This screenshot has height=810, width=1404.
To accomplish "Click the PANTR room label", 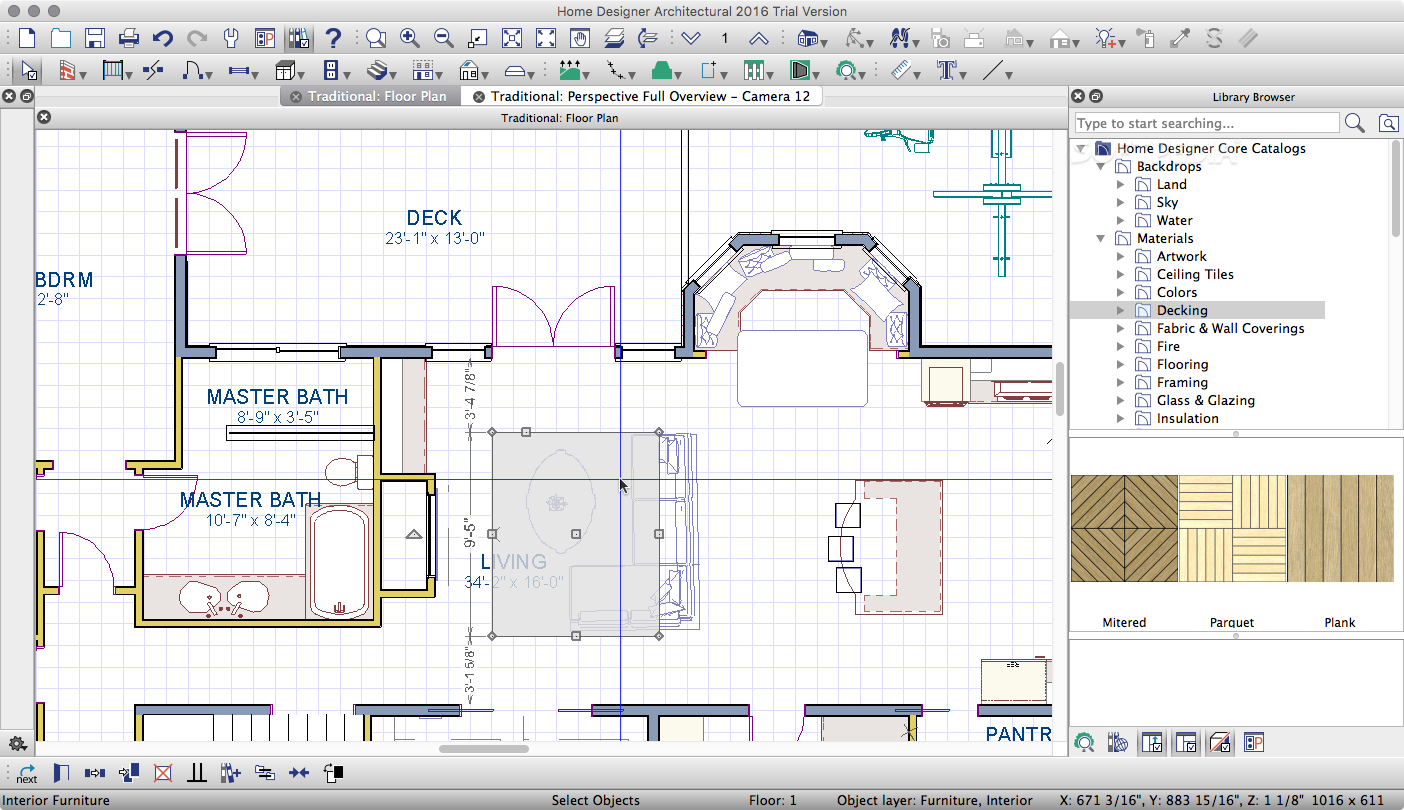I will (x=1018, y=734).
